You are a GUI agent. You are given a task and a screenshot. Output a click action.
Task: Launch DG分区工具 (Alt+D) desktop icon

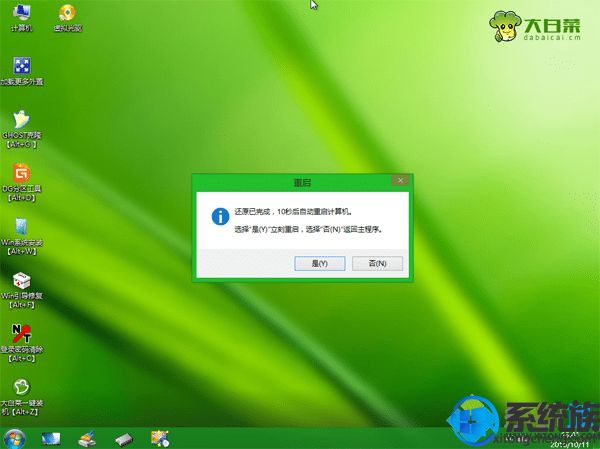click(x=22, y=183)
